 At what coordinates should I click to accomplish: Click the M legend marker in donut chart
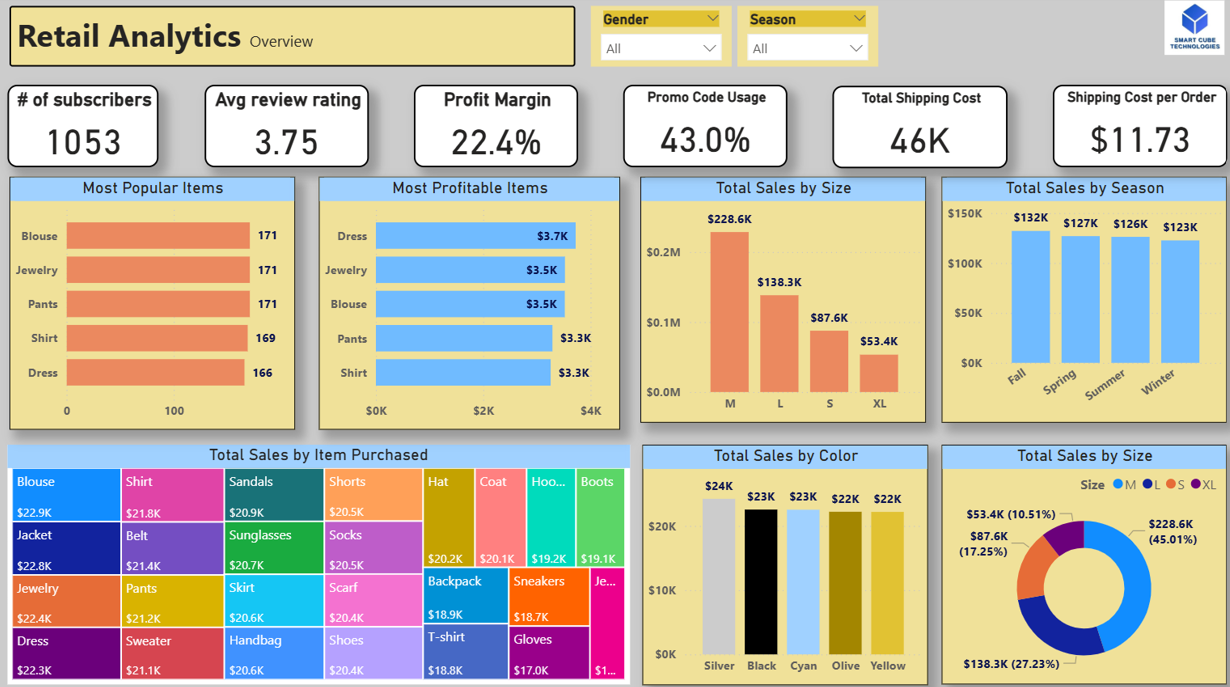pyautogui.click(x=1117, y=485)
